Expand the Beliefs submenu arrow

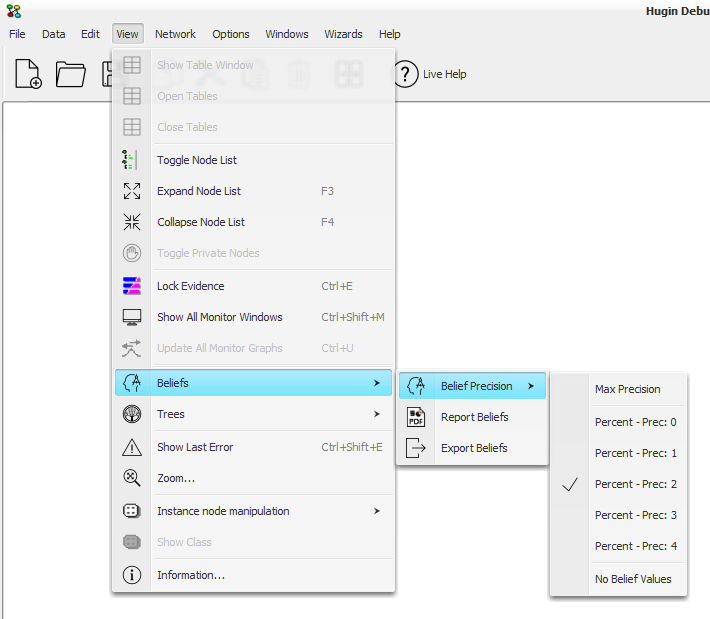tap(377, 383)
